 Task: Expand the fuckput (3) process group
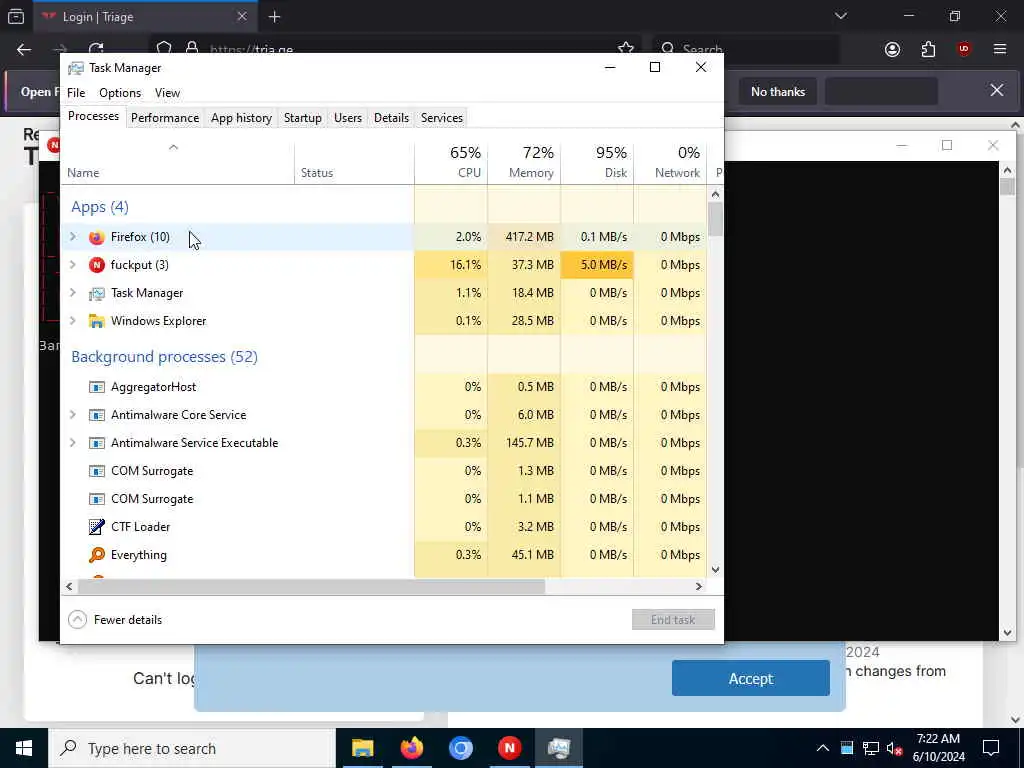point(72,265)
